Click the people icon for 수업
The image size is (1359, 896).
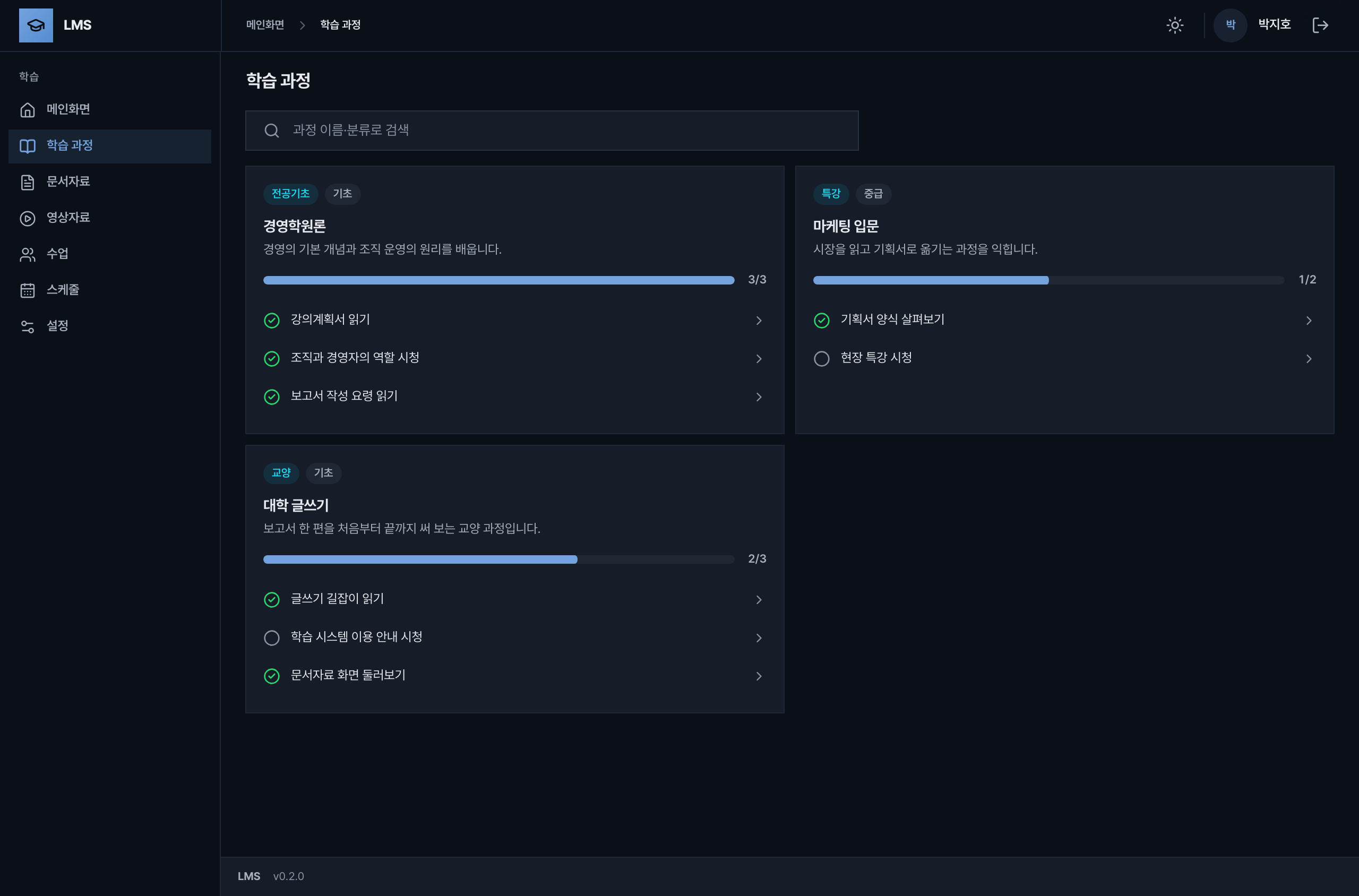coord(28,254)
